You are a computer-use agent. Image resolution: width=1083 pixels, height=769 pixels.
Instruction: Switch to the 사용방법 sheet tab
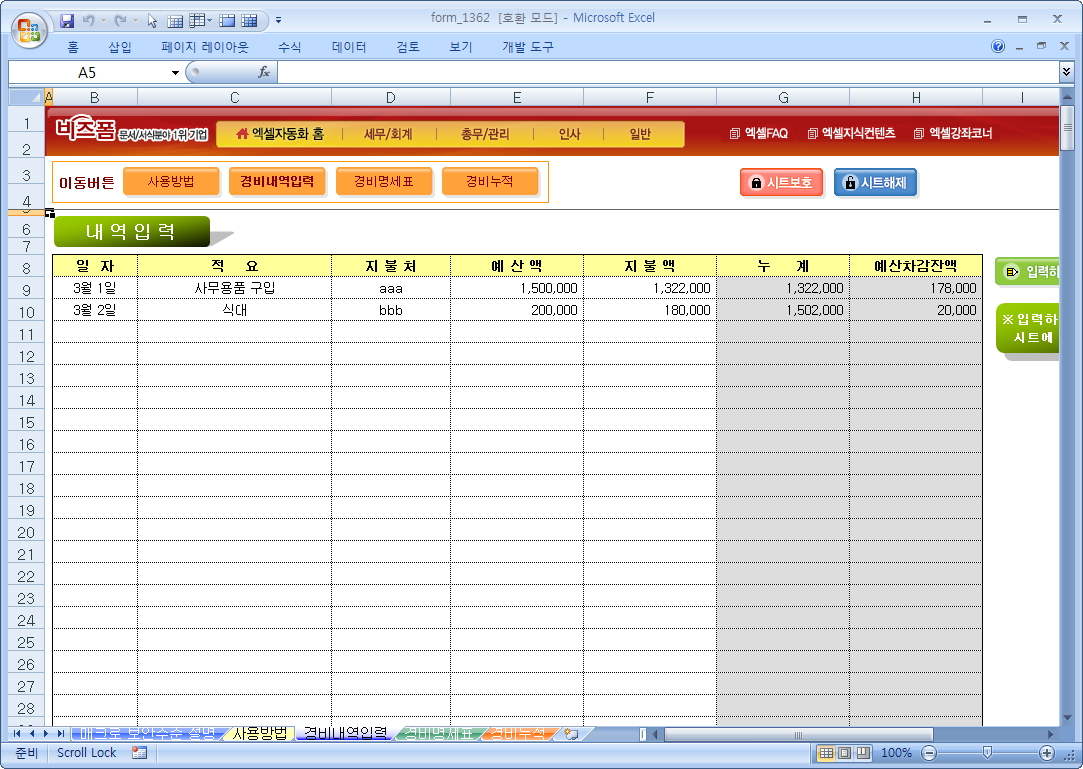click(x=259, y=733)
